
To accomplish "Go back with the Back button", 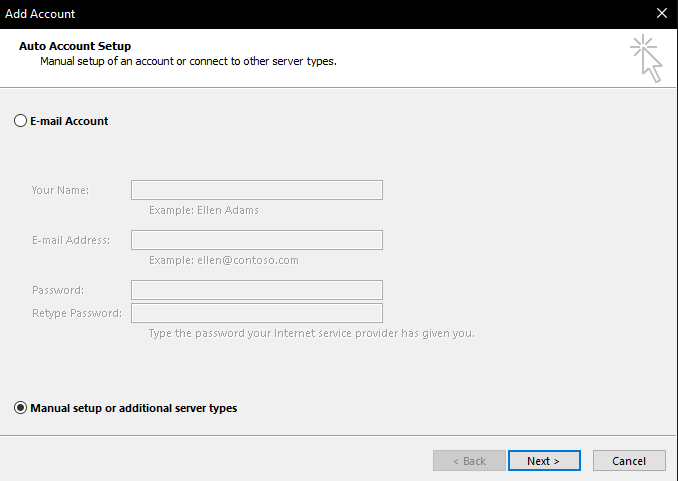I will coord(469,461).
